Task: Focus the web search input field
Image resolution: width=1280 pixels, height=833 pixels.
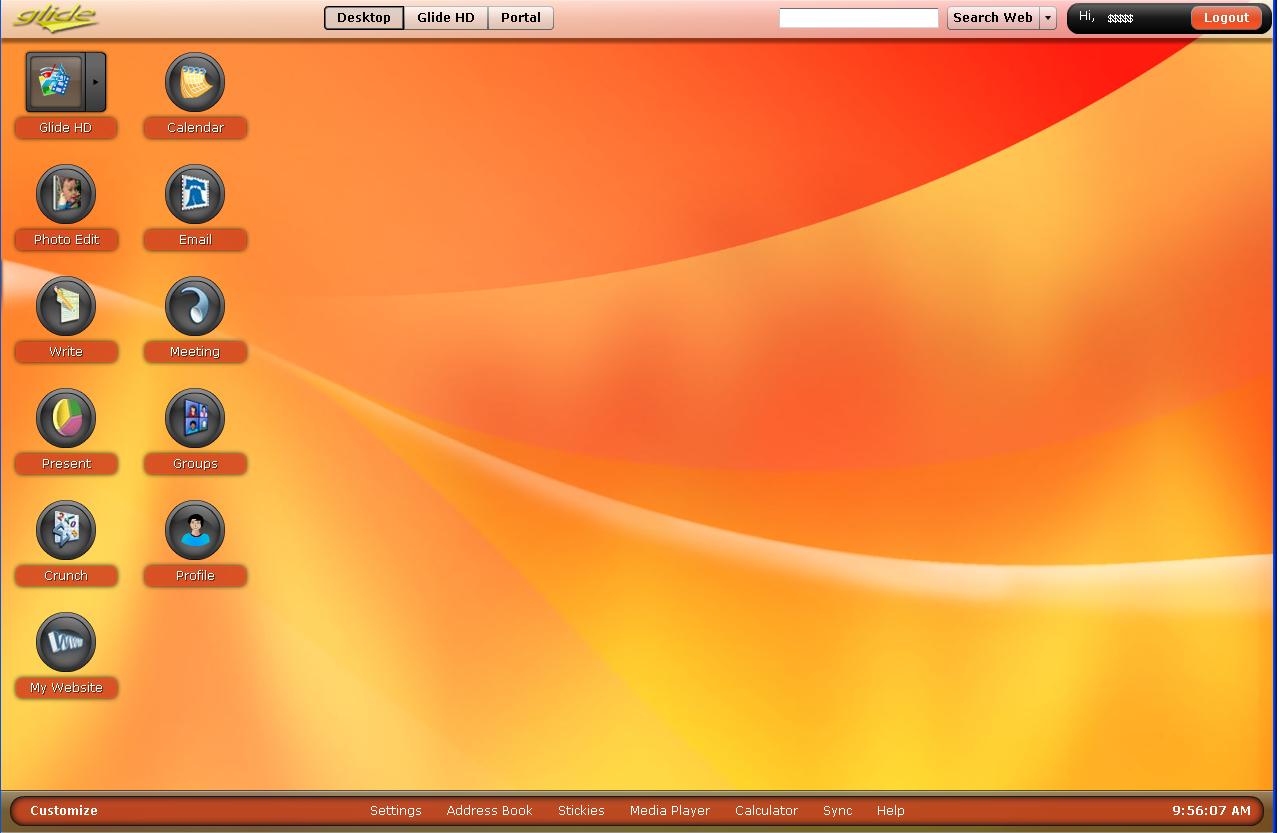Action: (859, 18)
